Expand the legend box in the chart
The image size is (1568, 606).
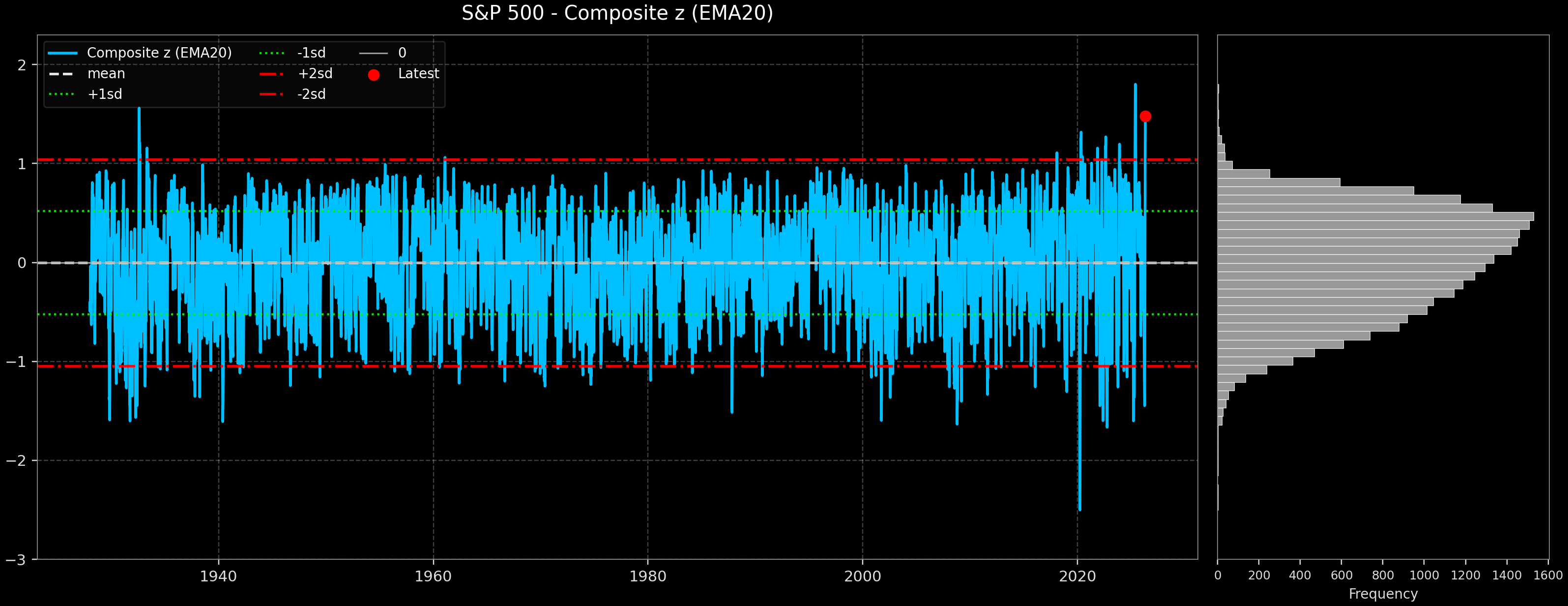pos(243,73)
